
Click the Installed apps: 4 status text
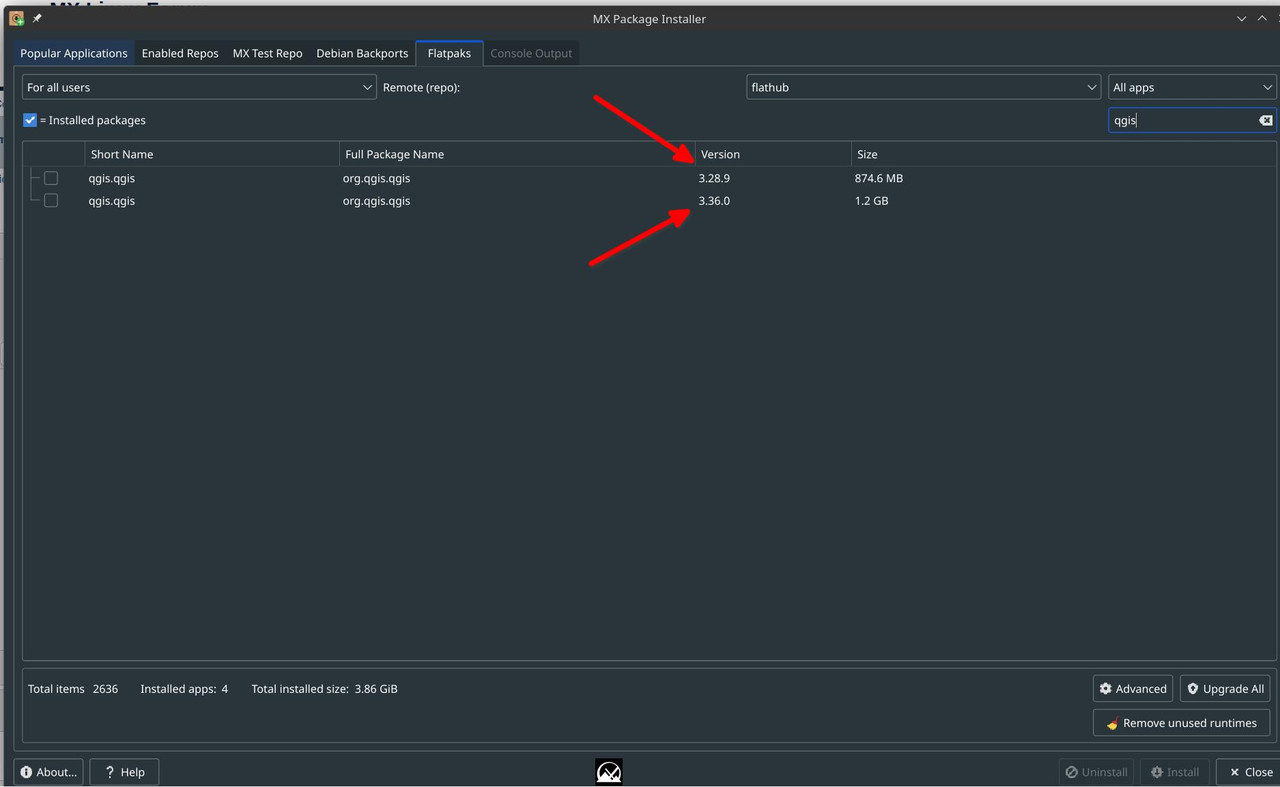[x=184, y=689]
